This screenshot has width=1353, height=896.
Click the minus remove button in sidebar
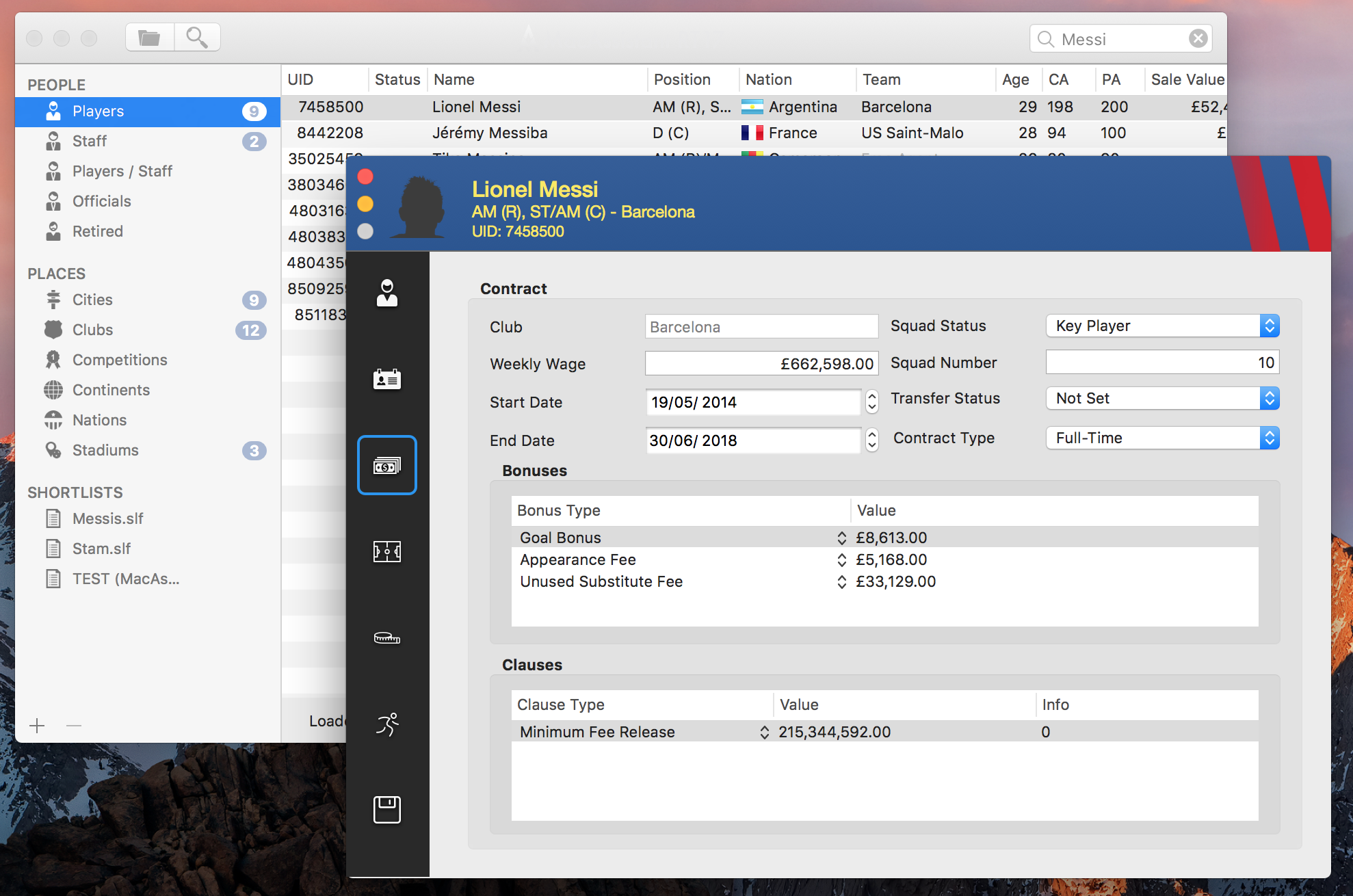(74, 726)
